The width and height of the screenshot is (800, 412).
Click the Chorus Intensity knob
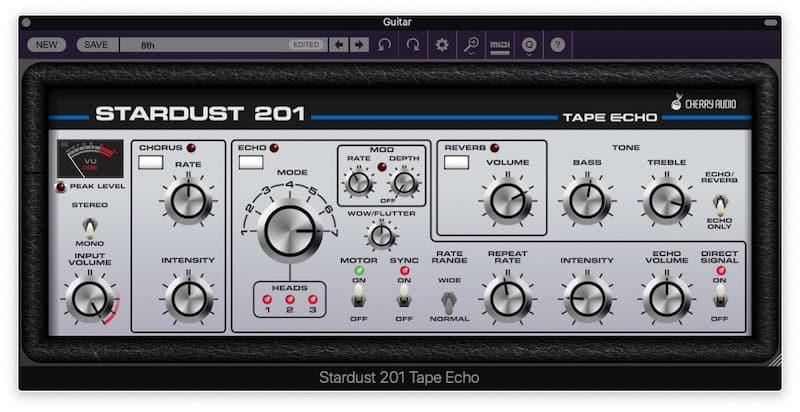pos(188,298)
